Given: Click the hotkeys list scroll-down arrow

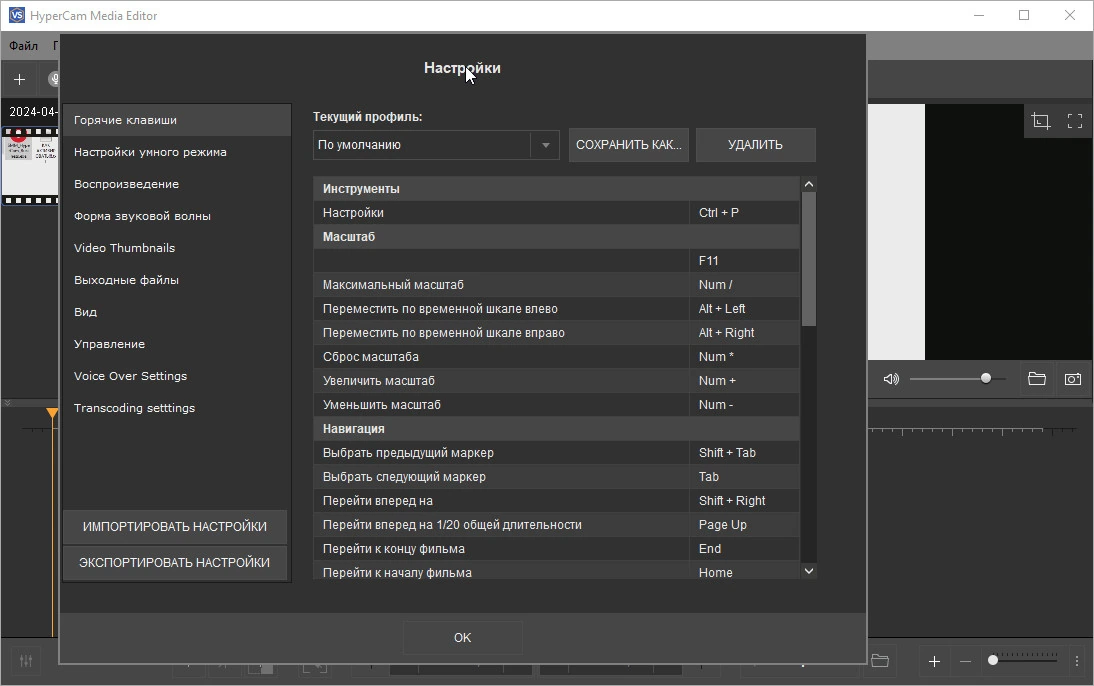Looking at the screenshot, I should [x=809, y=571].
